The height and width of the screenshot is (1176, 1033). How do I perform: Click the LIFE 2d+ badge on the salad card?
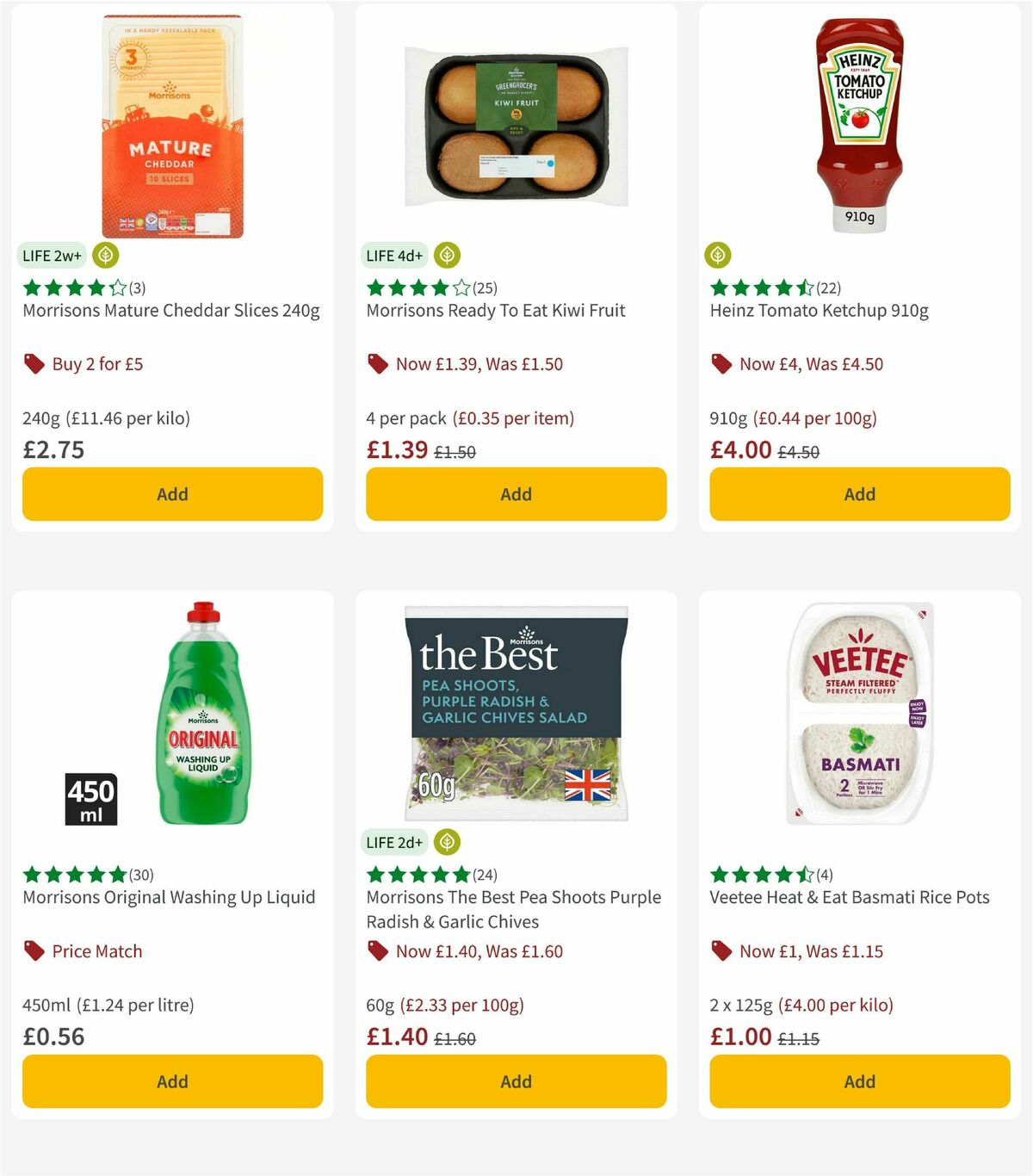[394, 842]
